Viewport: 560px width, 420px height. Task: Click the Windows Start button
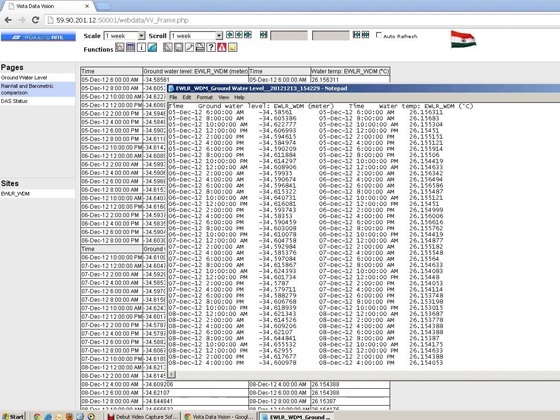pyautogui.click(x=13, y=416)
